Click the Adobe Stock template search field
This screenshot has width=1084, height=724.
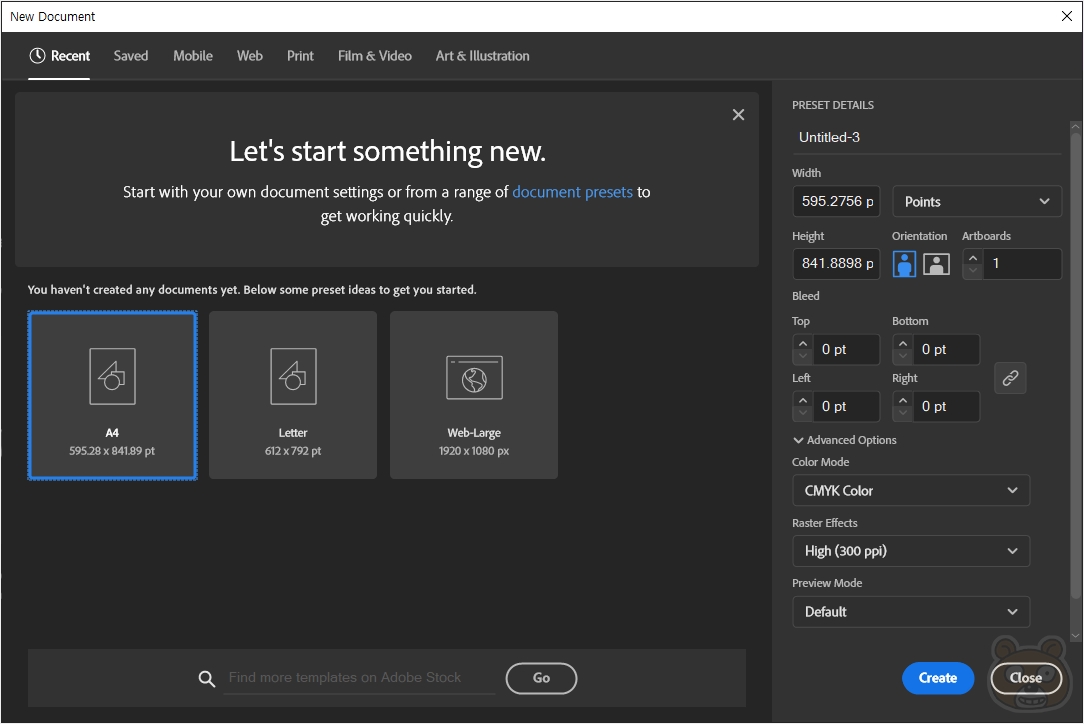359,678
